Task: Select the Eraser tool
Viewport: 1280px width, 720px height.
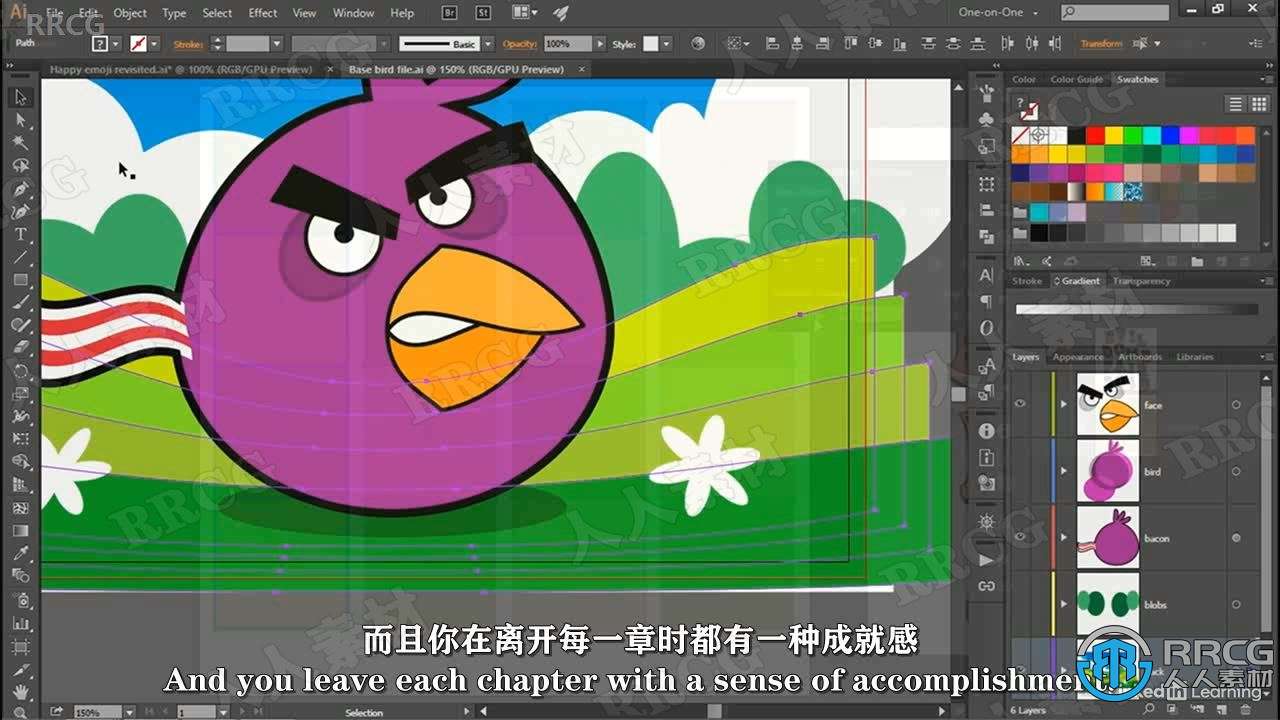Action: tap(20, 348)
